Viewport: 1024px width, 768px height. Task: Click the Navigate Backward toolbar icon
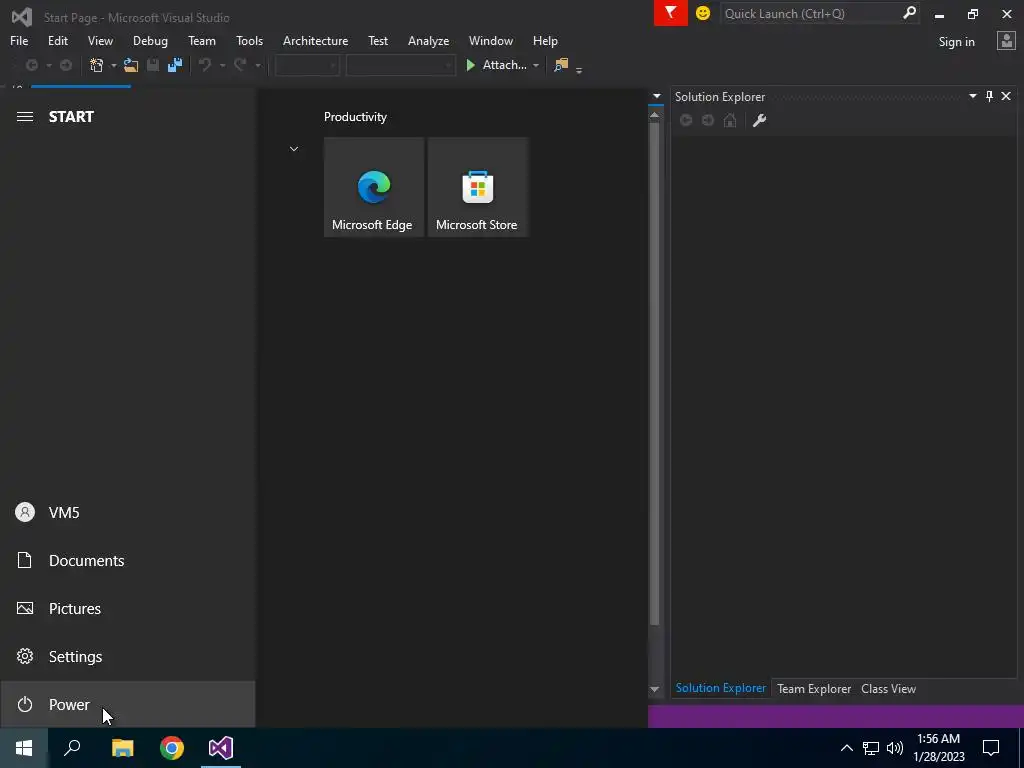click(31, 65)
